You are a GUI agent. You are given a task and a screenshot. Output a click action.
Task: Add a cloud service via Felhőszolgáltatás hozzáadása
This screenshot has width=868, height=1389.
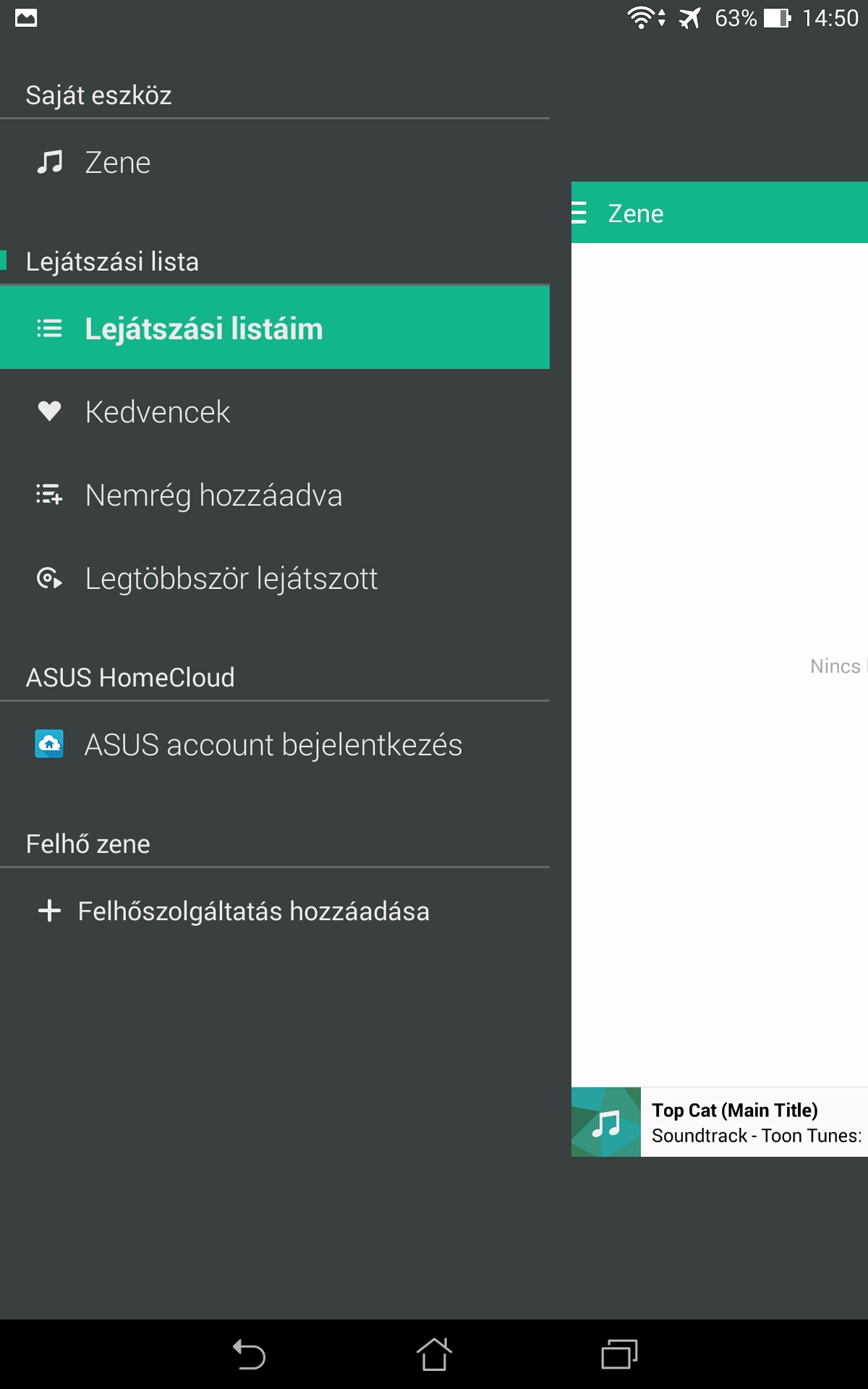tap(275, 910)
